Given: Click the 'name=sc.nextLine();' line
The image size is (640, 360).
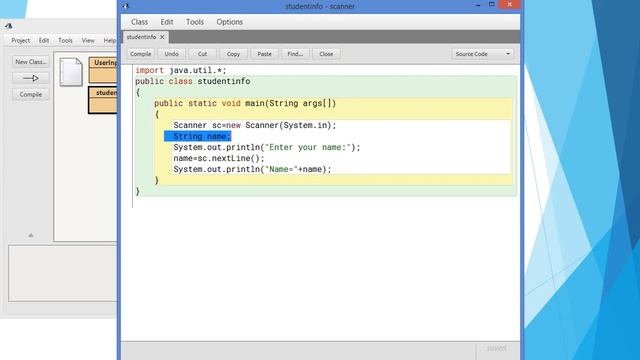Looking at the screenshot, I should pos(219,158).
